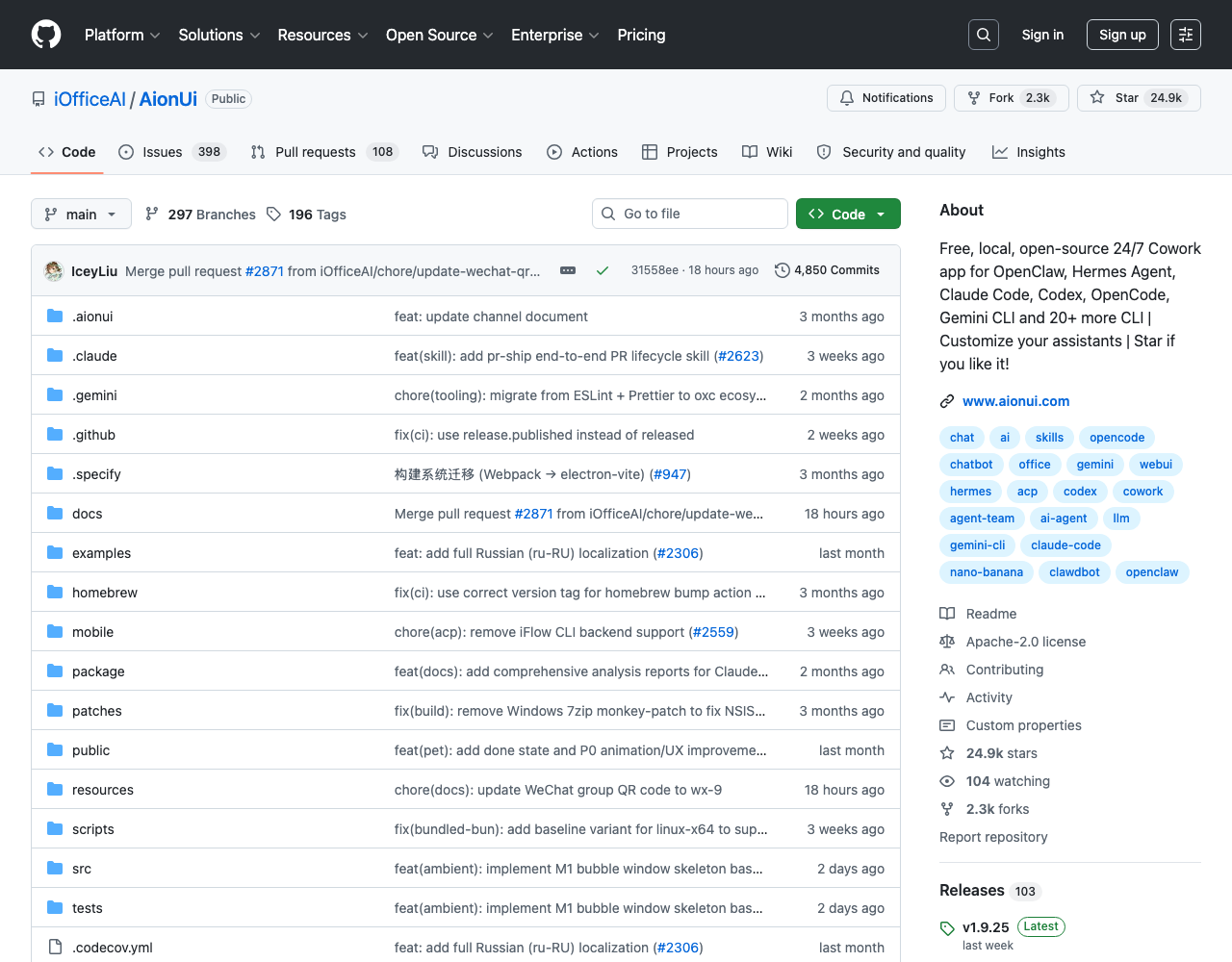Expand the Open Source menu
The width and height of the screenshot is (1232, 962).
tap(440, 35)
